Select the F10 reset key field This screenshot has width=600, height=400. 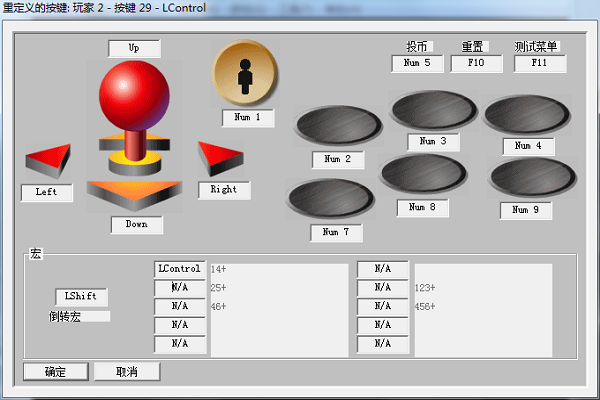pyautogui.click(x=475, y=64)
